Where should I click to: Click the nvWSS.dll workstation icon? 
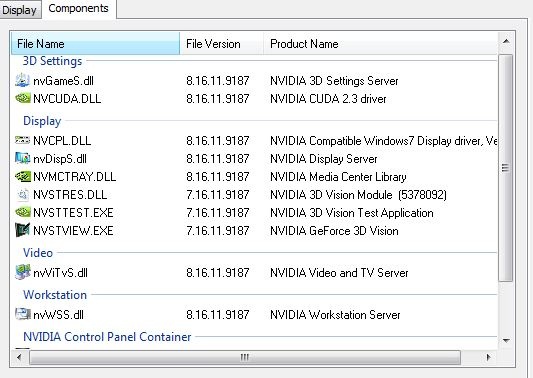[x=22, y=314]
